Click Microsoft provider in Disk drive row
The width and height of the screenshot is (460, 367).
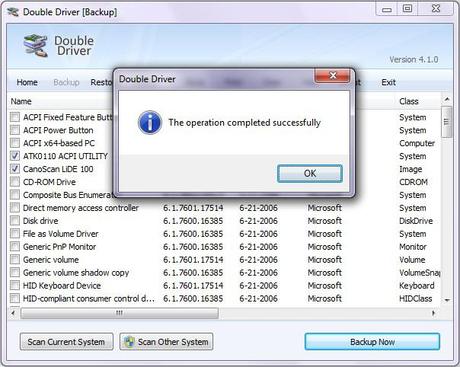click(x=324, y=221)
